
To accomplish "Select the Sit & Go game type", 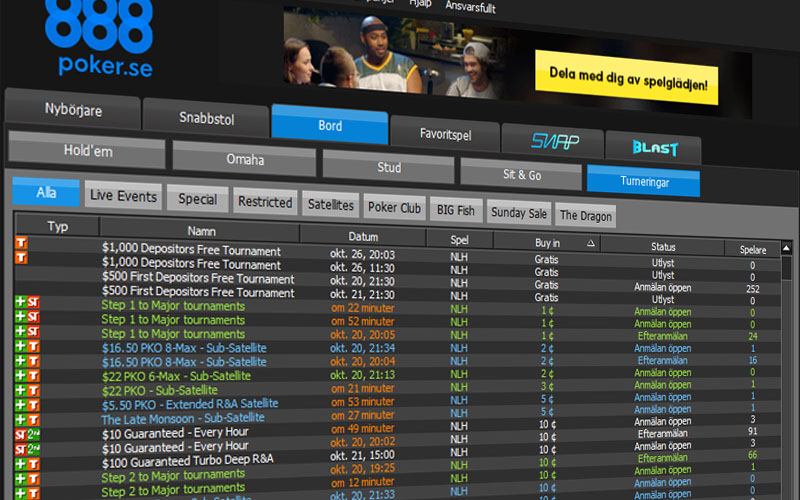I will pyautogui.click(x=521, y=174).
